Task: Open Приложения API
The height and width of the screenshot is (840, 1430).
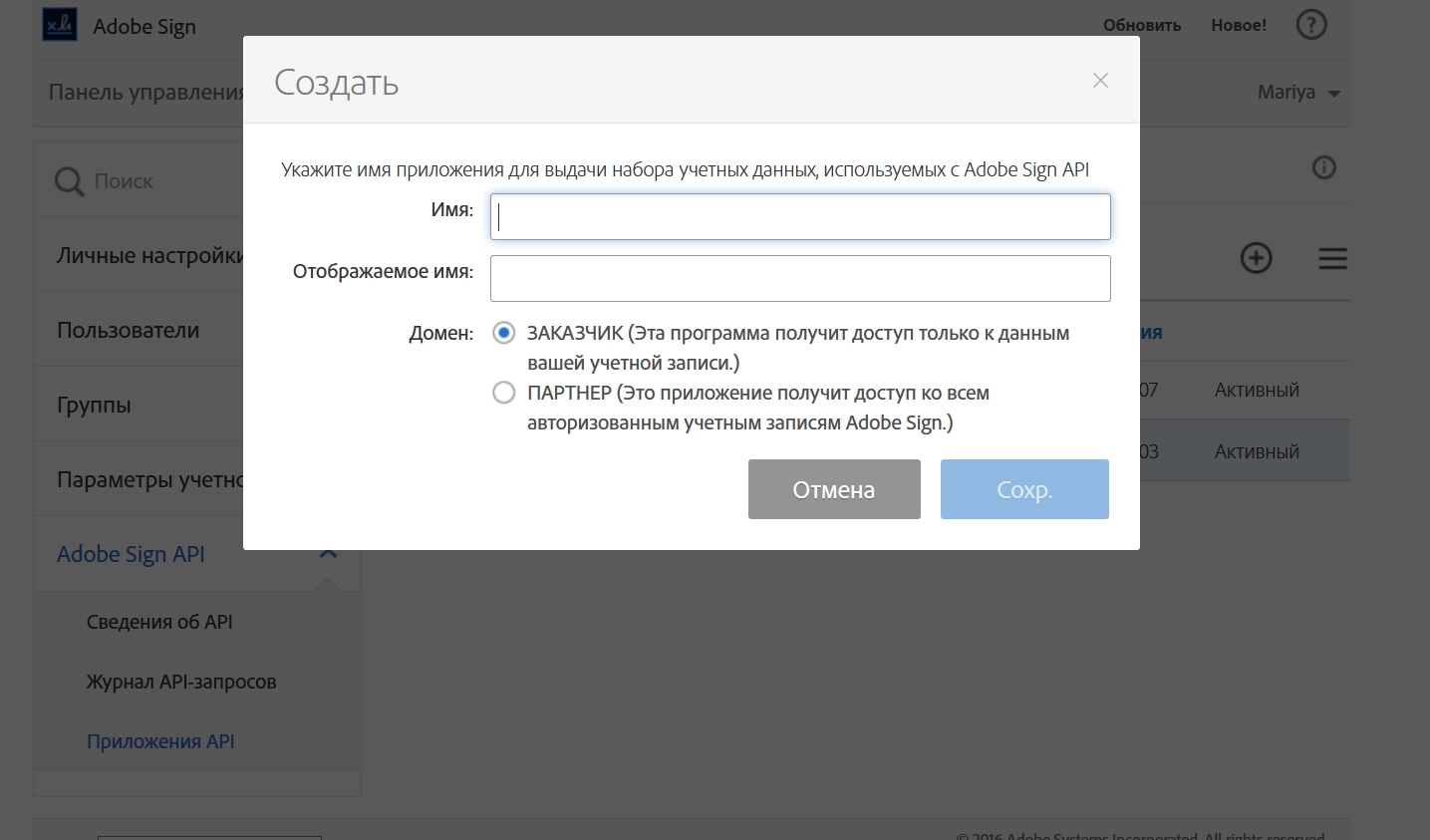Action: click(x=160, y=741)
